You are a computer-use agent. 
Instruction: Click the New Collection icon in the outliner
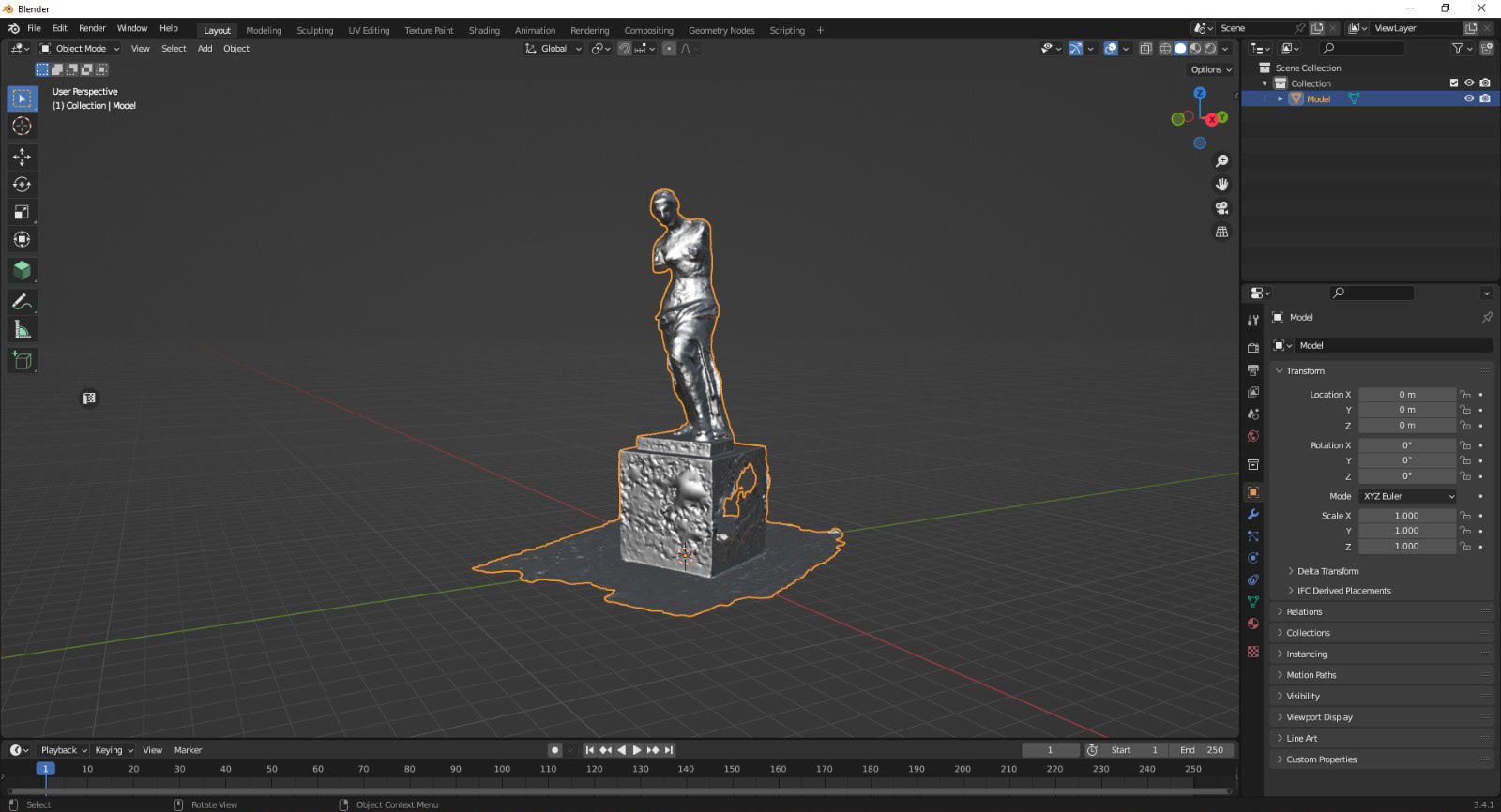click(1487, 49)
